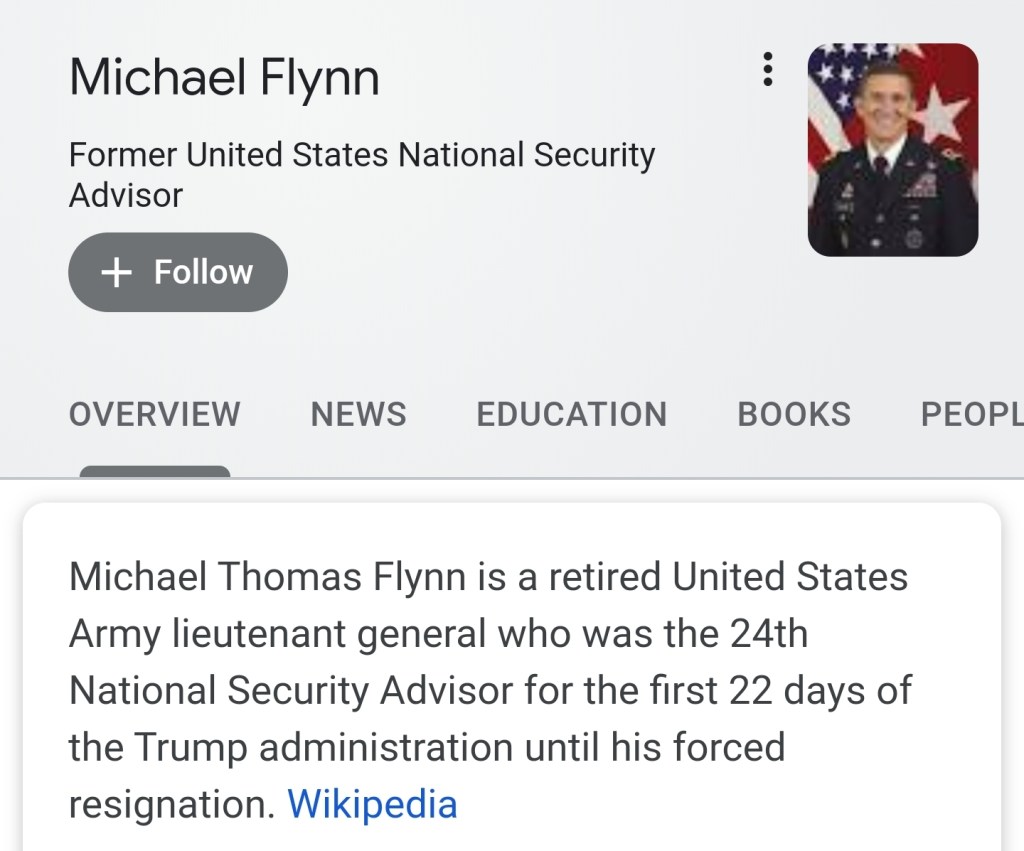The image size is (1024, 851).
Task: Open the three-dot more options menu
Action: click(767, 69)
